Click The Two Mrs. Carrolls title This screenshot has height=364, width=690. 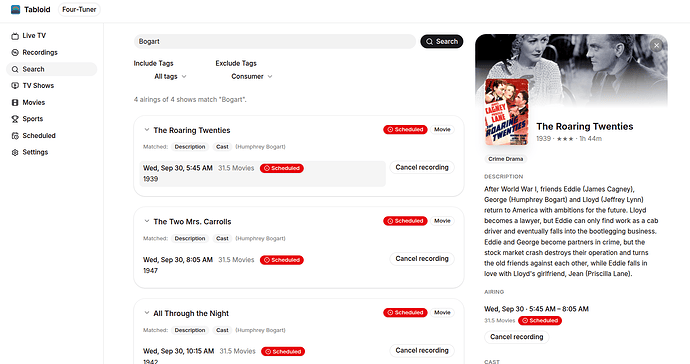192,221
